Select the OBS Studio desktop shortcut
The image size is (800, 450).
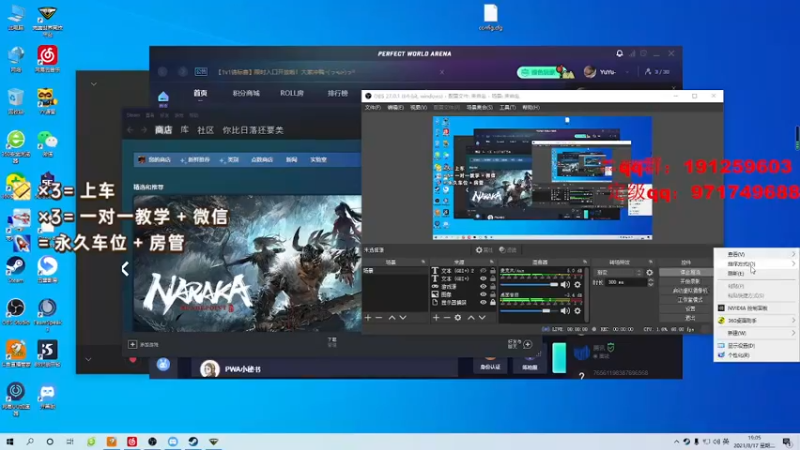[x=16, y=311]
